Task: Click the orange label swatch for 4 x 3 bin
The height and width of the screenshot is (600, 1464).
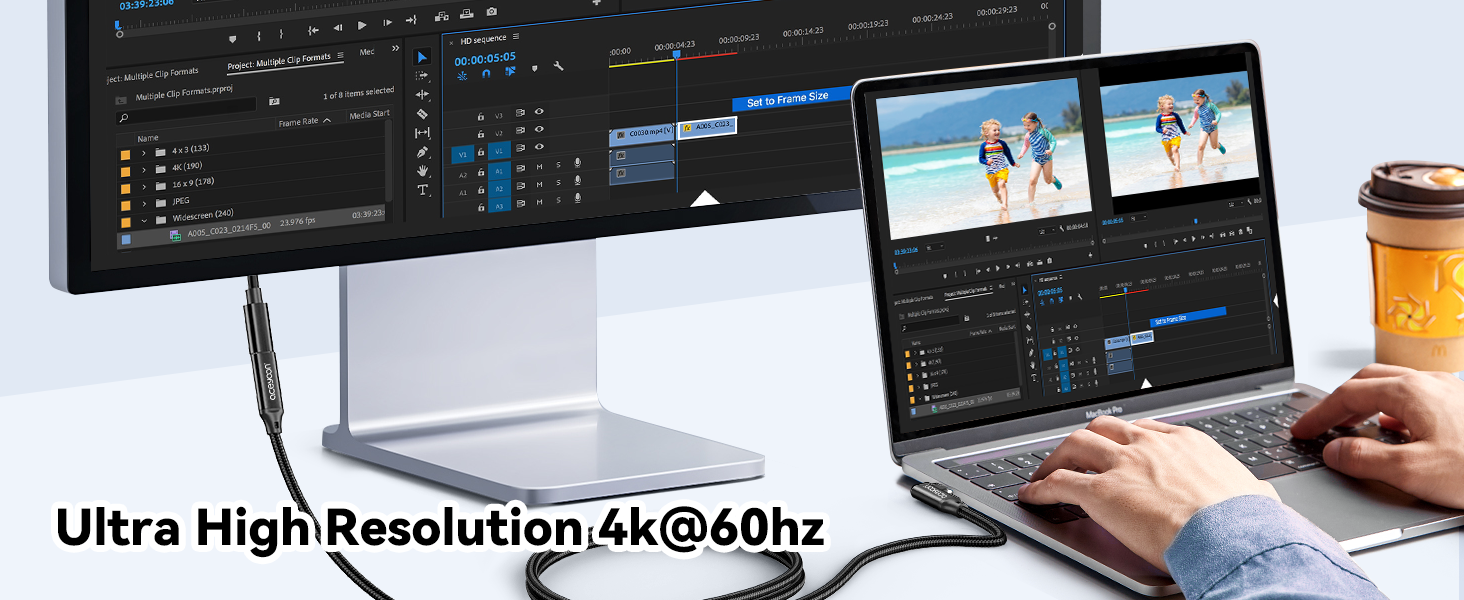Action: coord(125,155)
